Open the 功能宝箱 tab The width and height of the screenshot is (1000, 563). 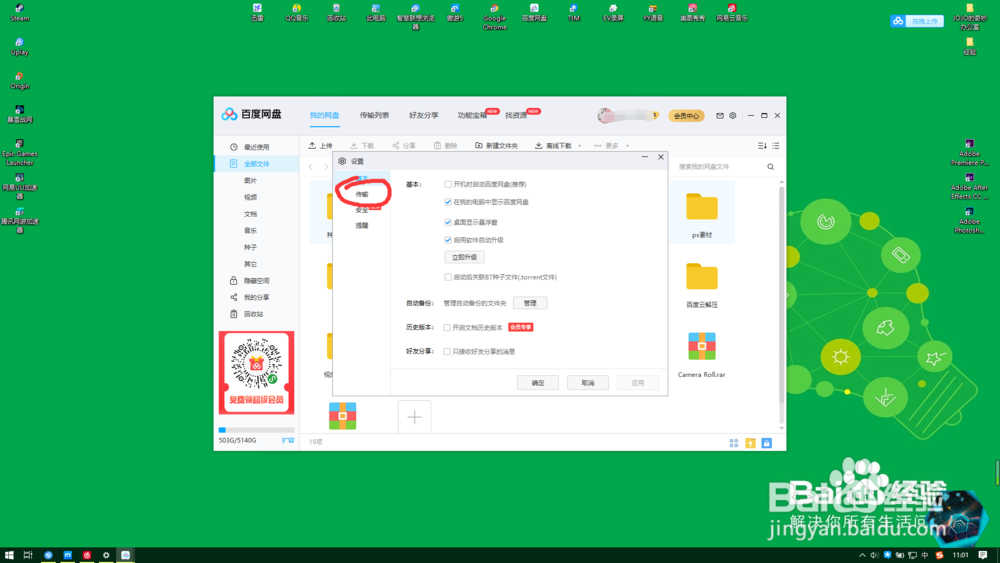point(473,115)
